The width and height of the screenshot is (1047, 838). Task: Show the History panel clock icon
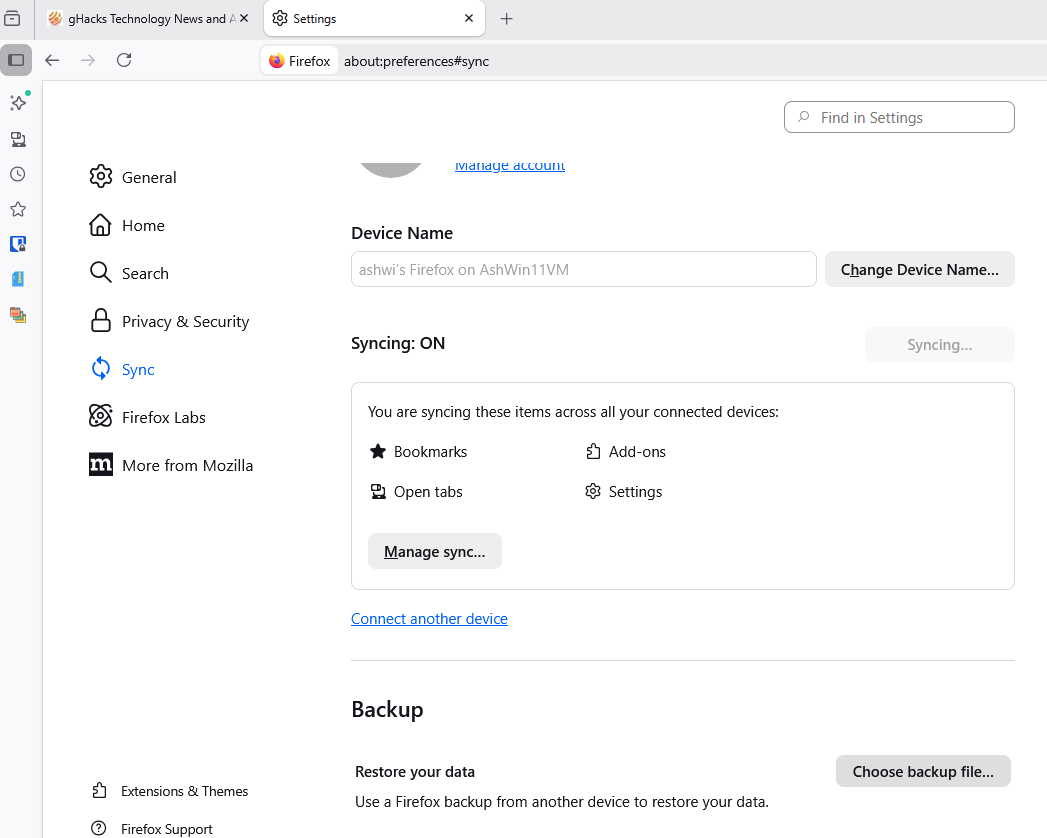point(18,174)
